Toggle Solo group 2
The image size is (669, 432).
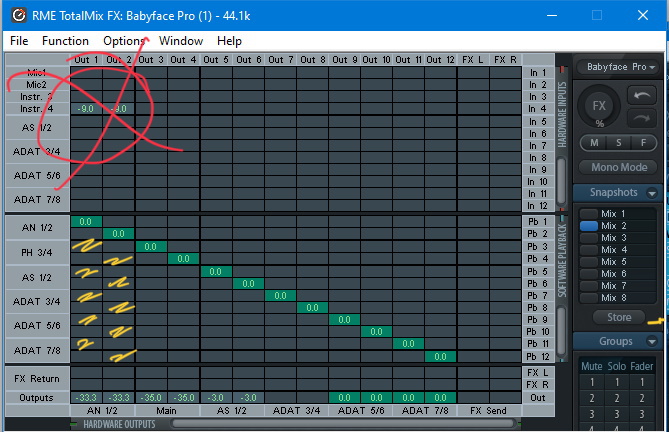point(617,398)
